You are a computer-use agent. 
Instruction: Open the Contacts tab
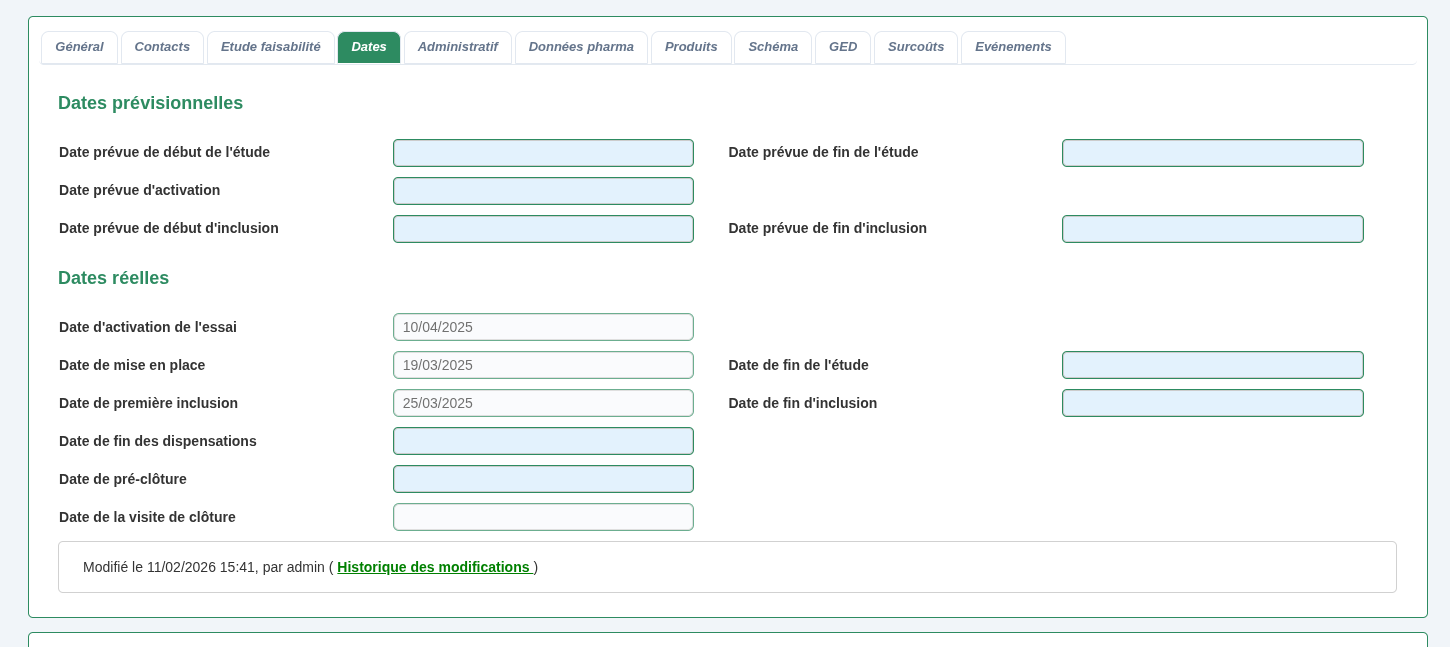point(162,47)
